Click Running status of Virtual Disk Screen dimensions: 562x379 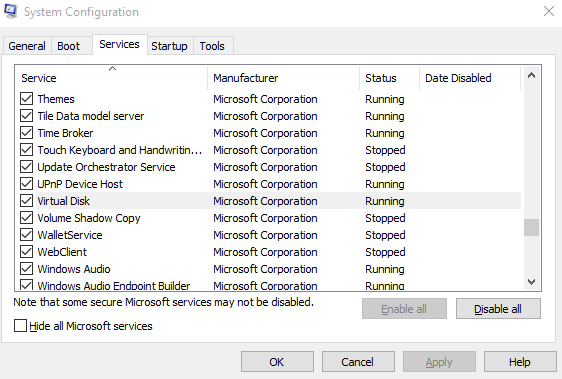click(385, 202)
